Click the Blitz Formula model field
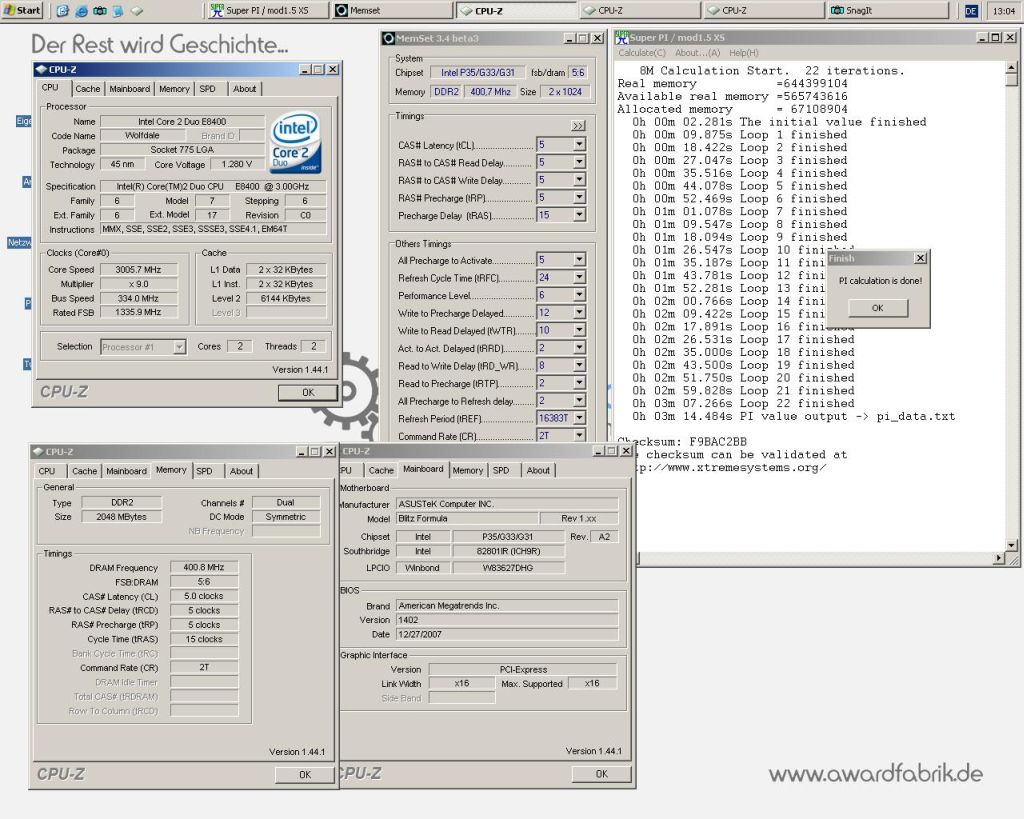This screenshot has height=819, width=1024. (468, 519)
